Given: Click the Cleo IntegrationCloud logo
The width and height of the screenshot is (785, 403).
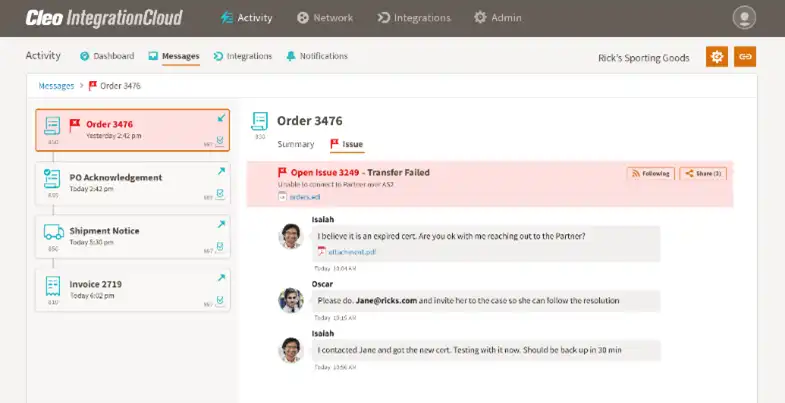Looking at the screenshot, I should click(104, 18).
